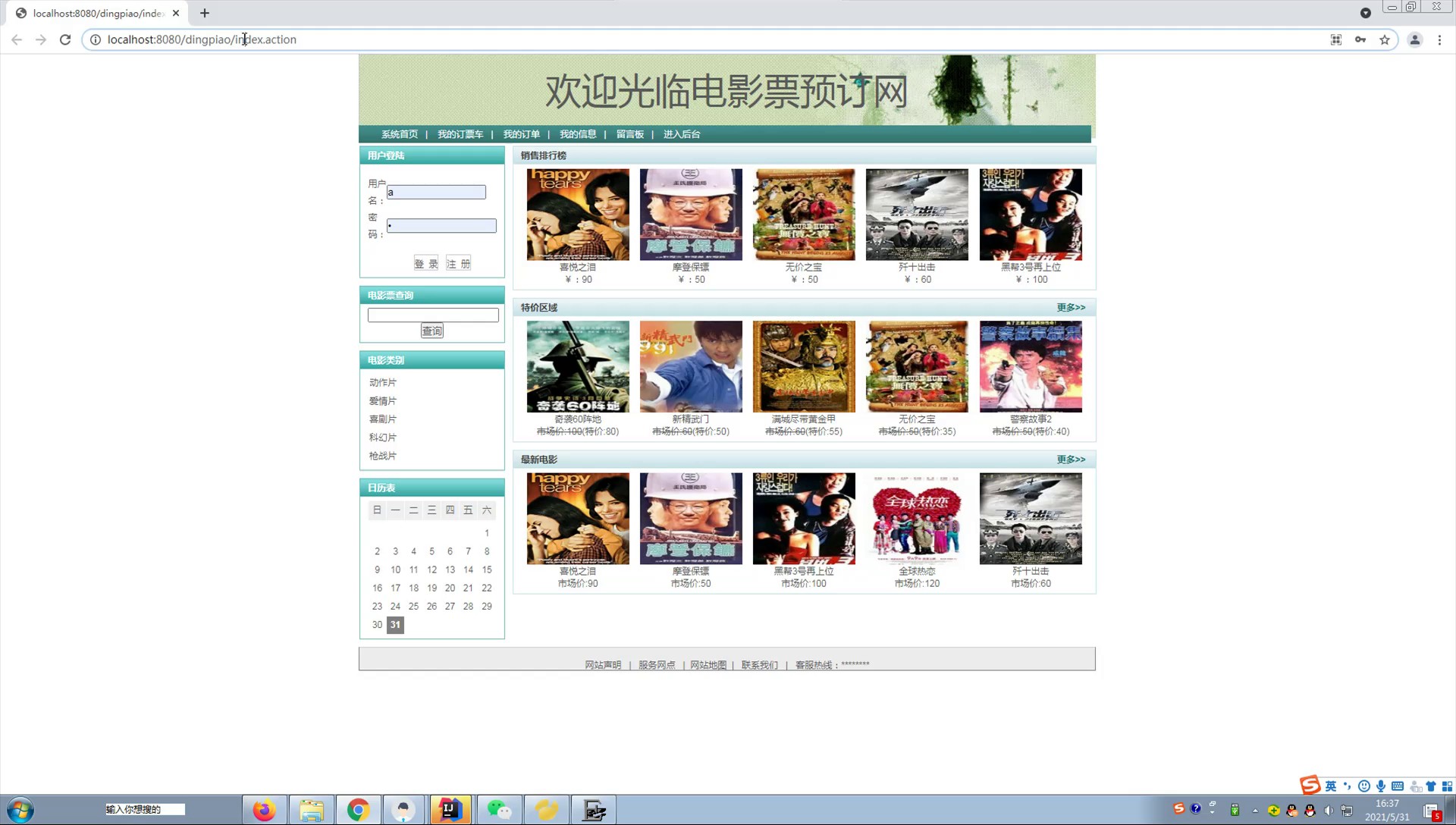This screenshot has height=825, width=1456.
Task: Open 我的订单 in the navigation bar
Action: click(522, 134)
